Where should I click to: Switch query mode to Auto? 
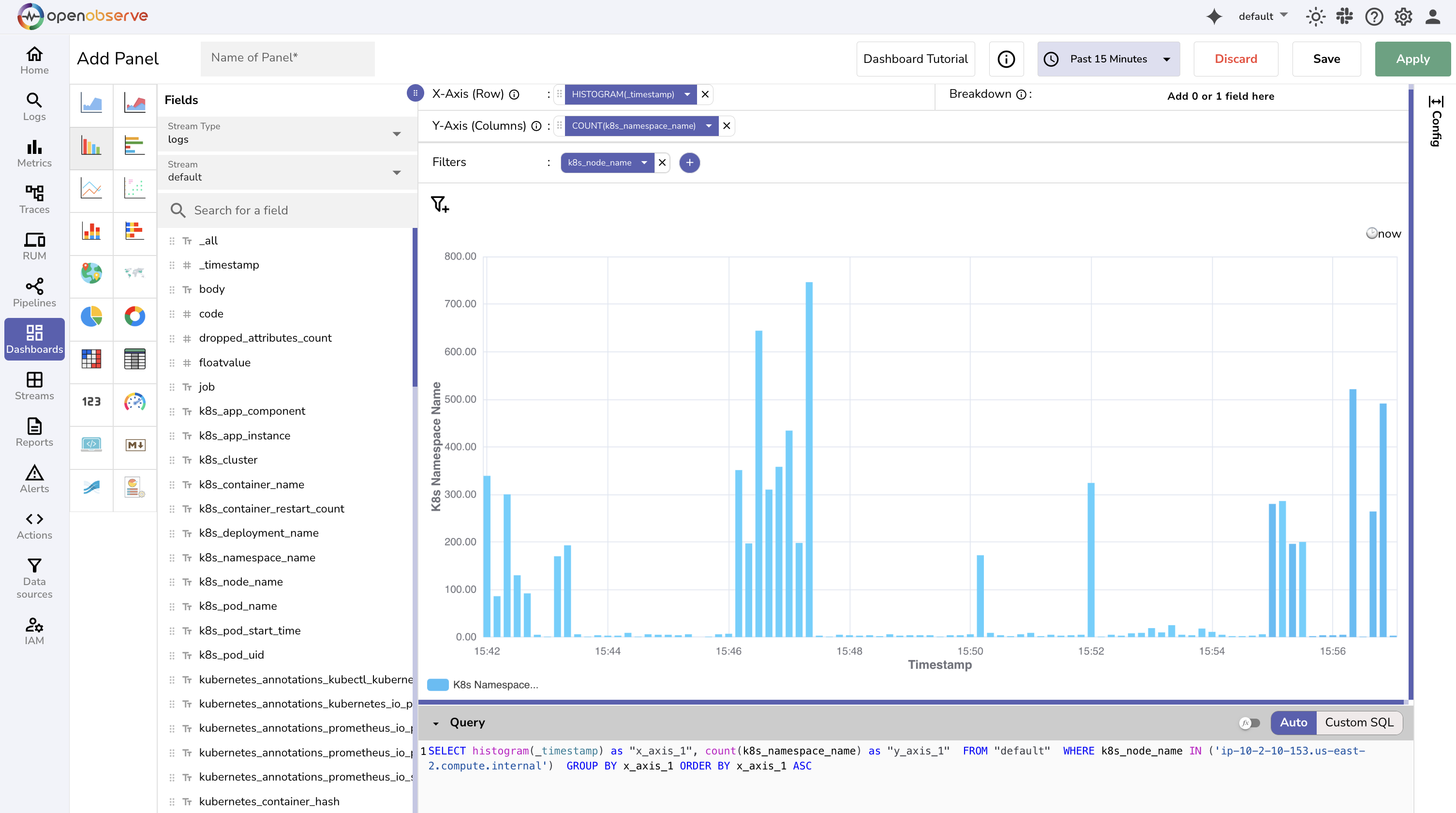[x=1293, y=723]
